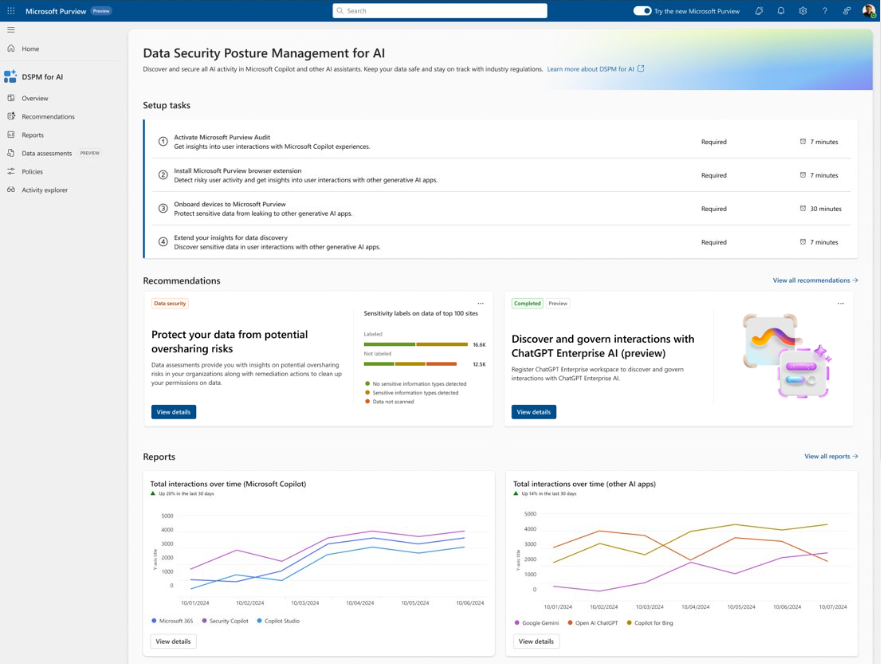Open the help question mark icon
881x664 pixels.
823,10
